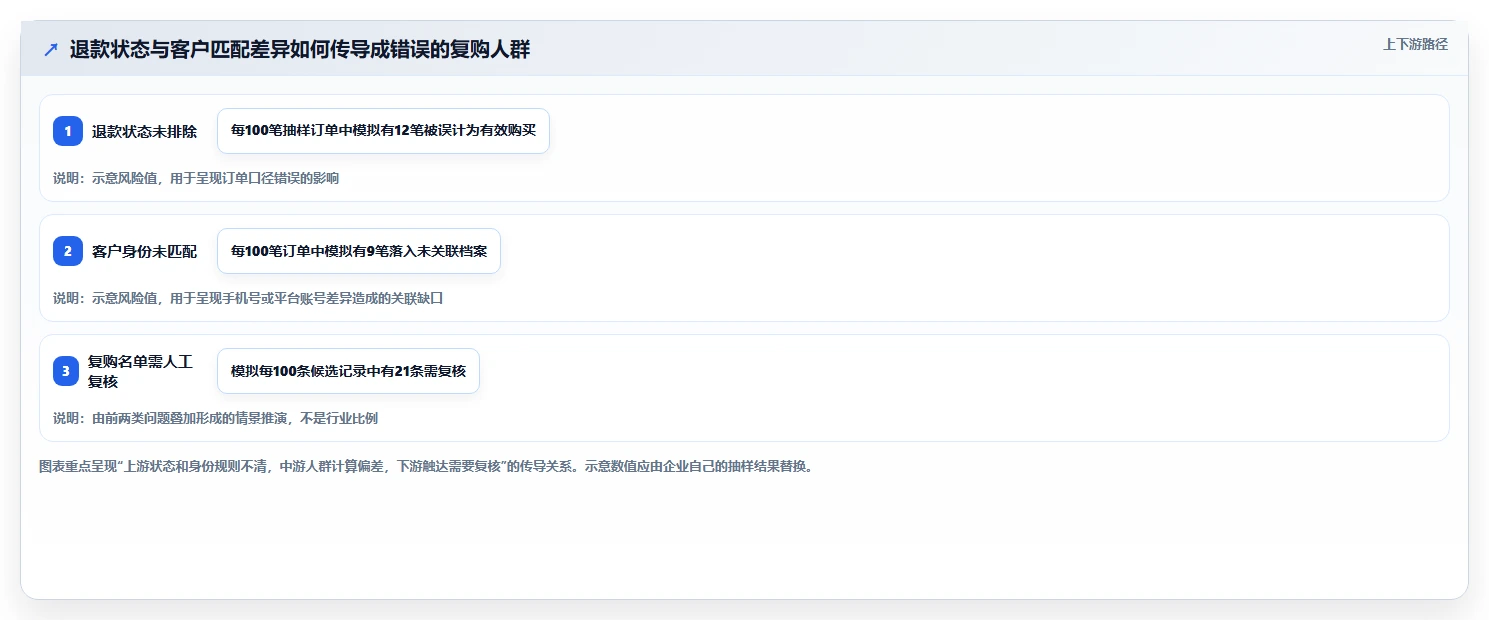Click the arrow icon beside the chart title
This screenshot has width=1489, height=620.
coord(51,50)
